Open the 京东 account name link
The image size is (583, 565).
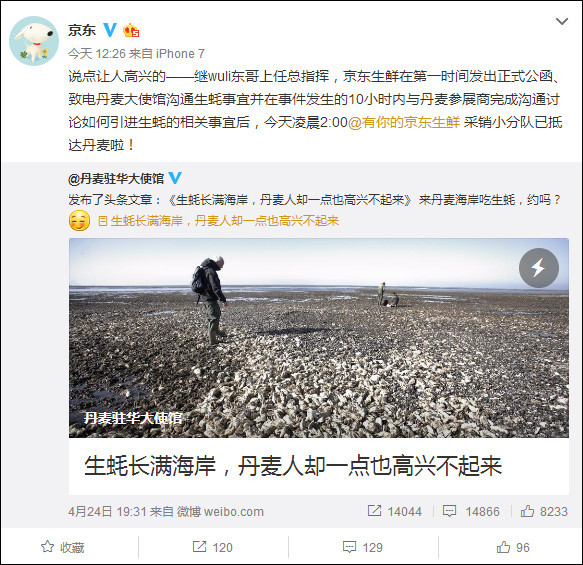coord(82,30)
